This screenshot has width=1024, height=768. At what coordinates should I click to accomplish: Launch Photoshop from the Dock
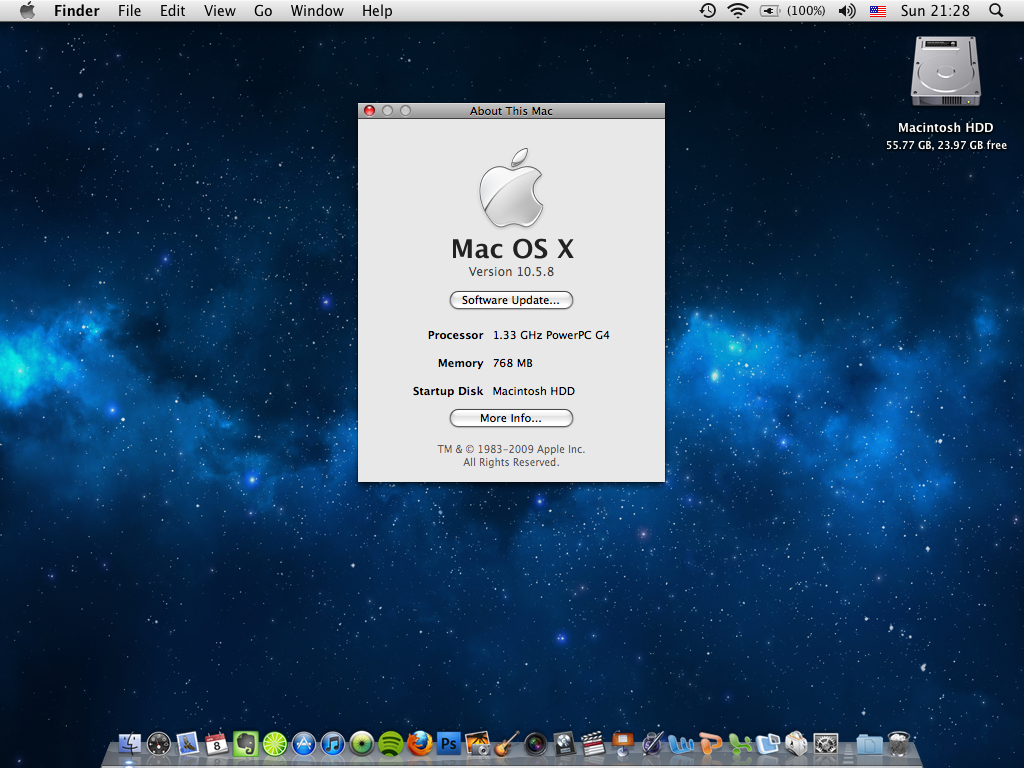[x=449, y=743]
